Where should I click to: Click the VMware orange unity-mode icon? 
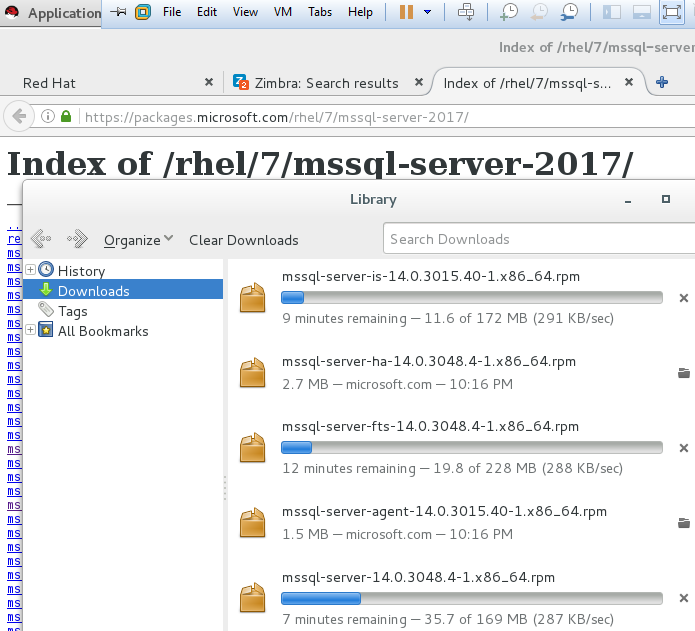(x=143, y=12)
